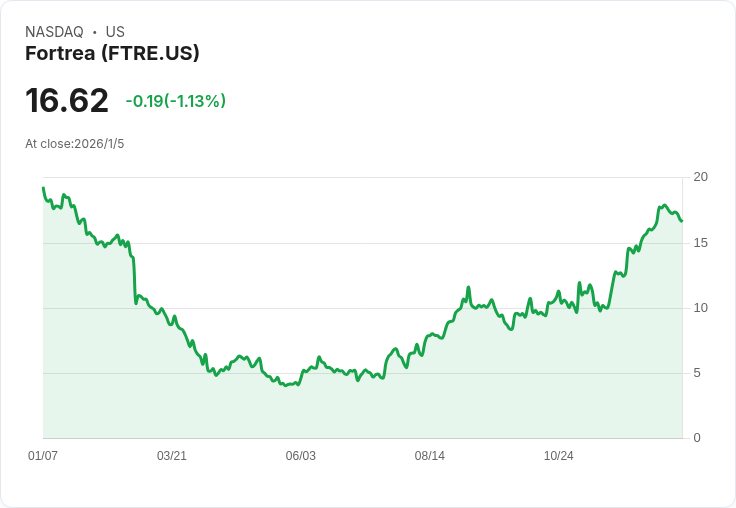The width and height of the screenshot is (736, 508).
Task: Click the NASDAQ exchange label
Action: [54, 32]
